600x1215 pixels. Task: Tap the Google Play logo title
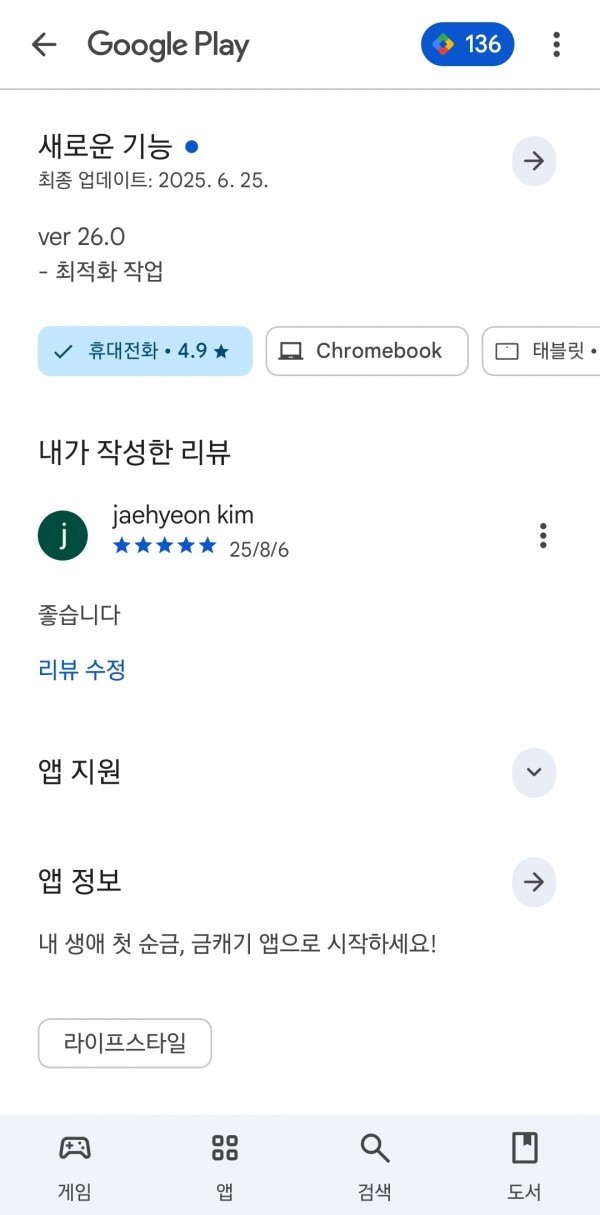[x=168, y=45]
